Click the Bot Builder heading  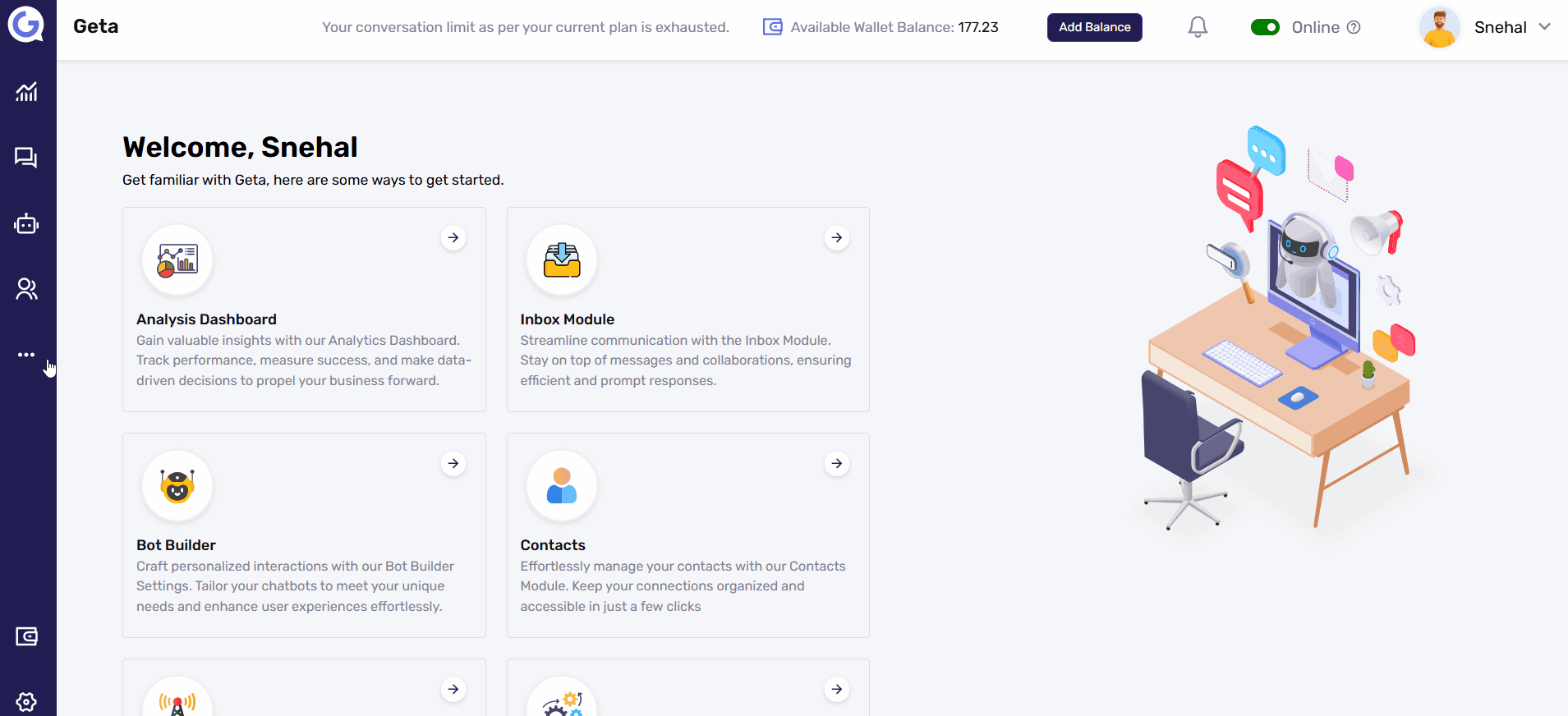coord(176,545)
